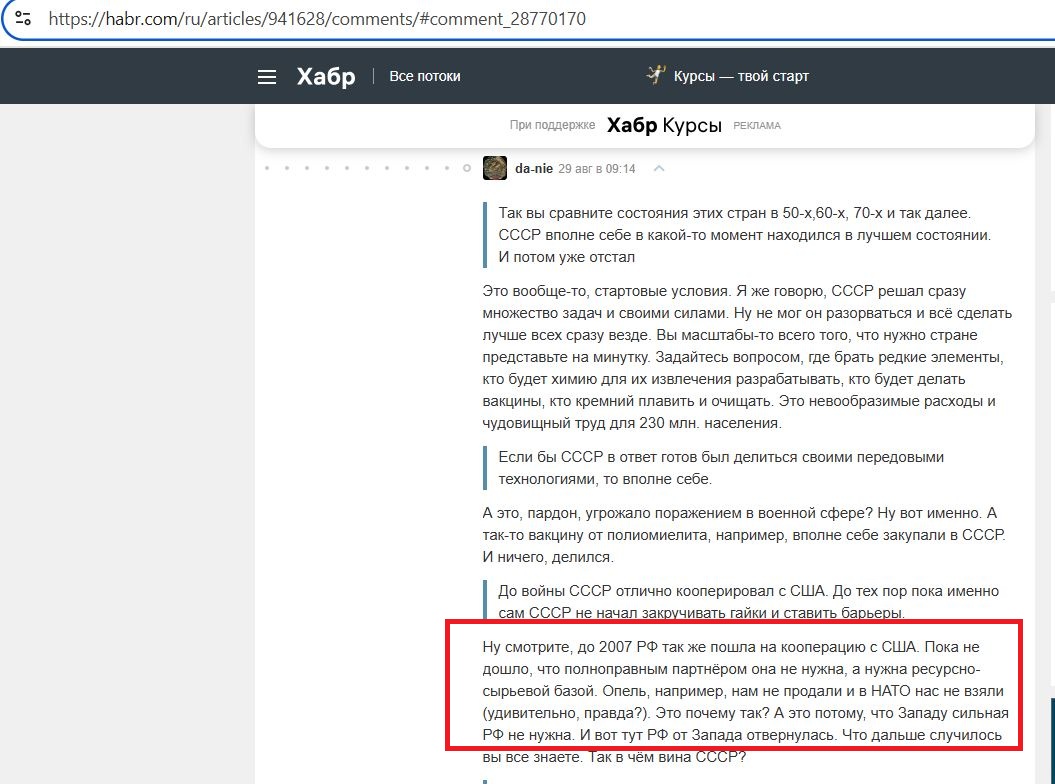This screenshot has width=1055, height=784.
Task: Click the first dot of the thread indent line
Action: pos(267,169)
